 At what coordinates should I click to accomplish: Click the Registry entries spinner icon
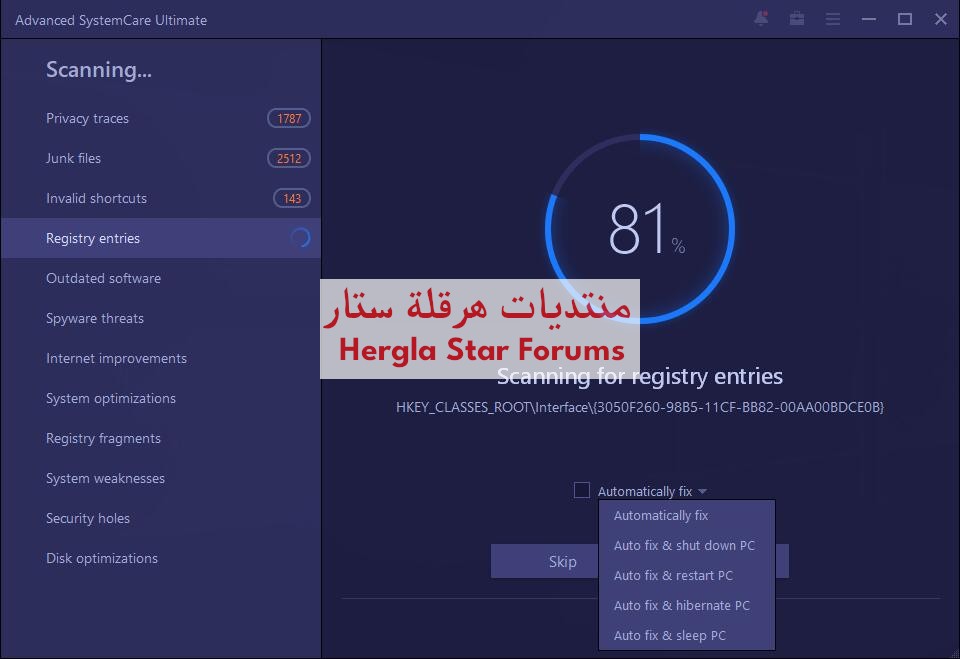coord(301,238)
